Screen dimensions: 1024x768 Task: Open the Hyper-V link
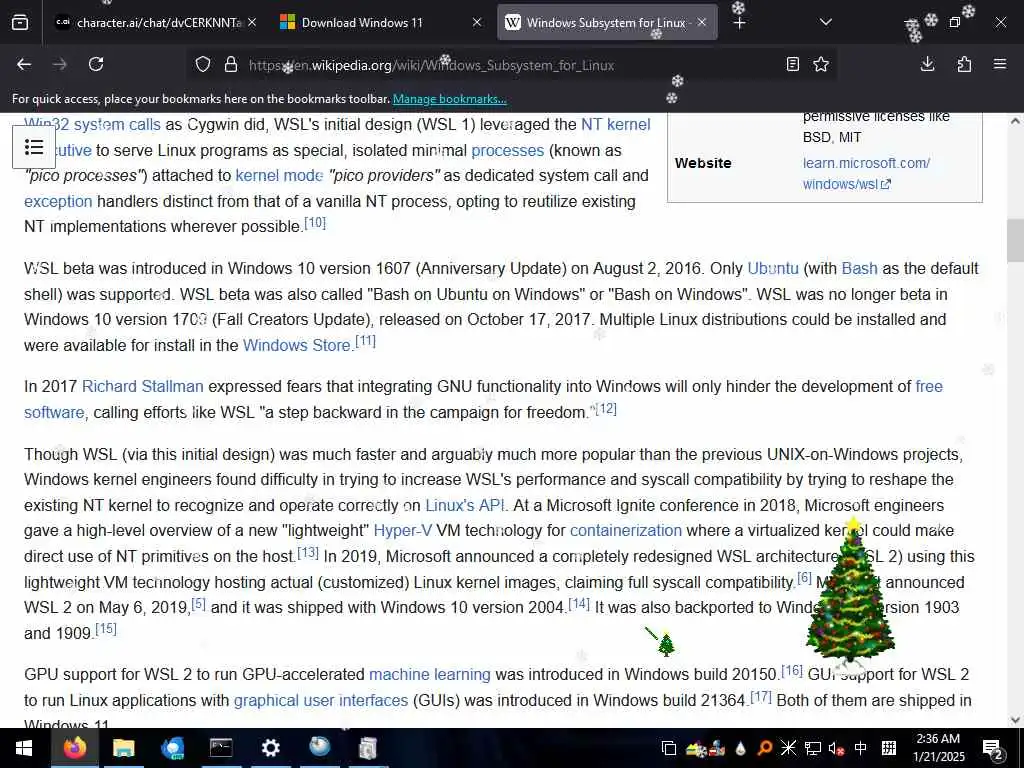(x=402, y=531)
